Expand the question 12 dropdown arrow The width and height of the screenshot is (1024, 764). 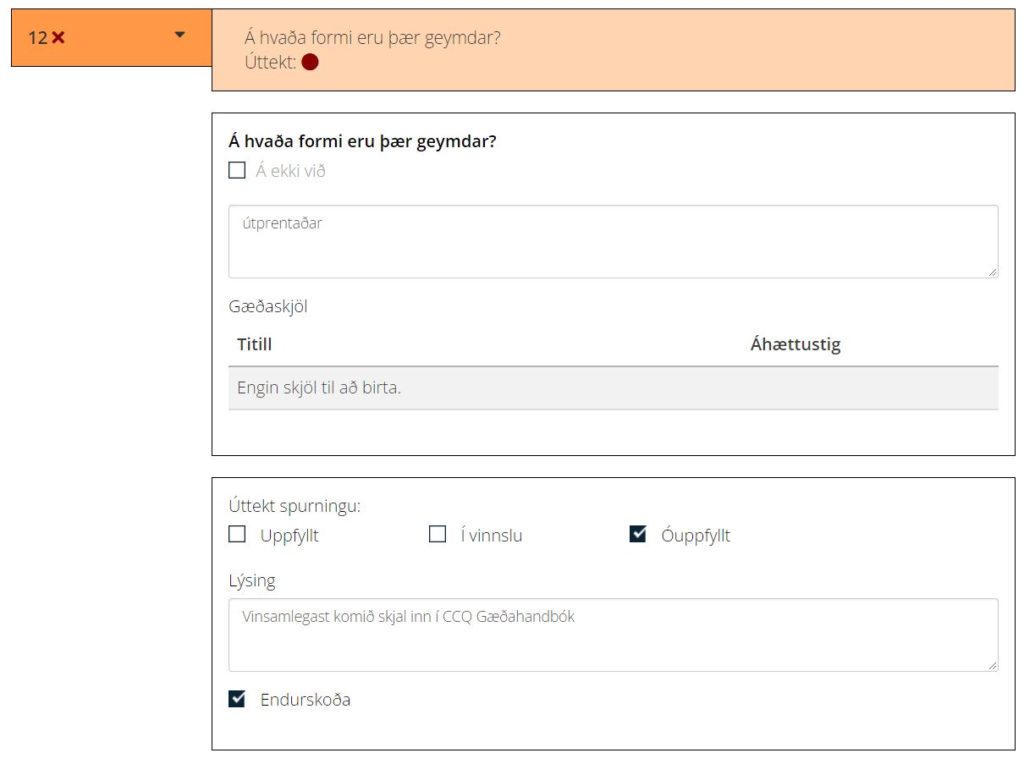tap(180, 35)
